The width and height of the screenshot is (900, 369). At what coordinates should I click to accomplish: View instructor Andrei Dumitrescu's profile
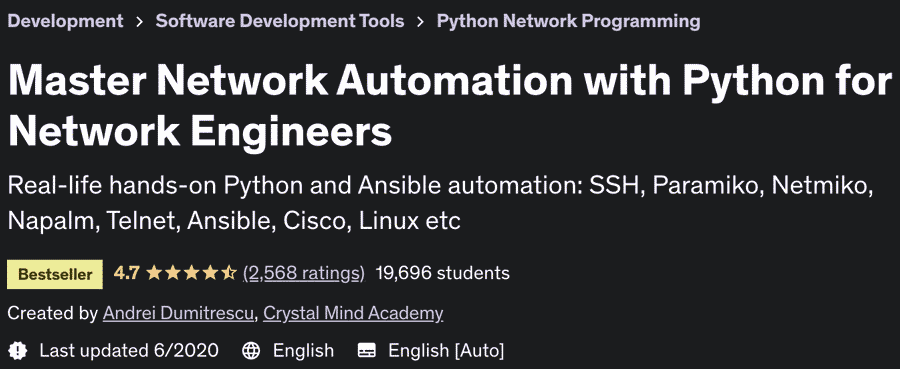180,313
